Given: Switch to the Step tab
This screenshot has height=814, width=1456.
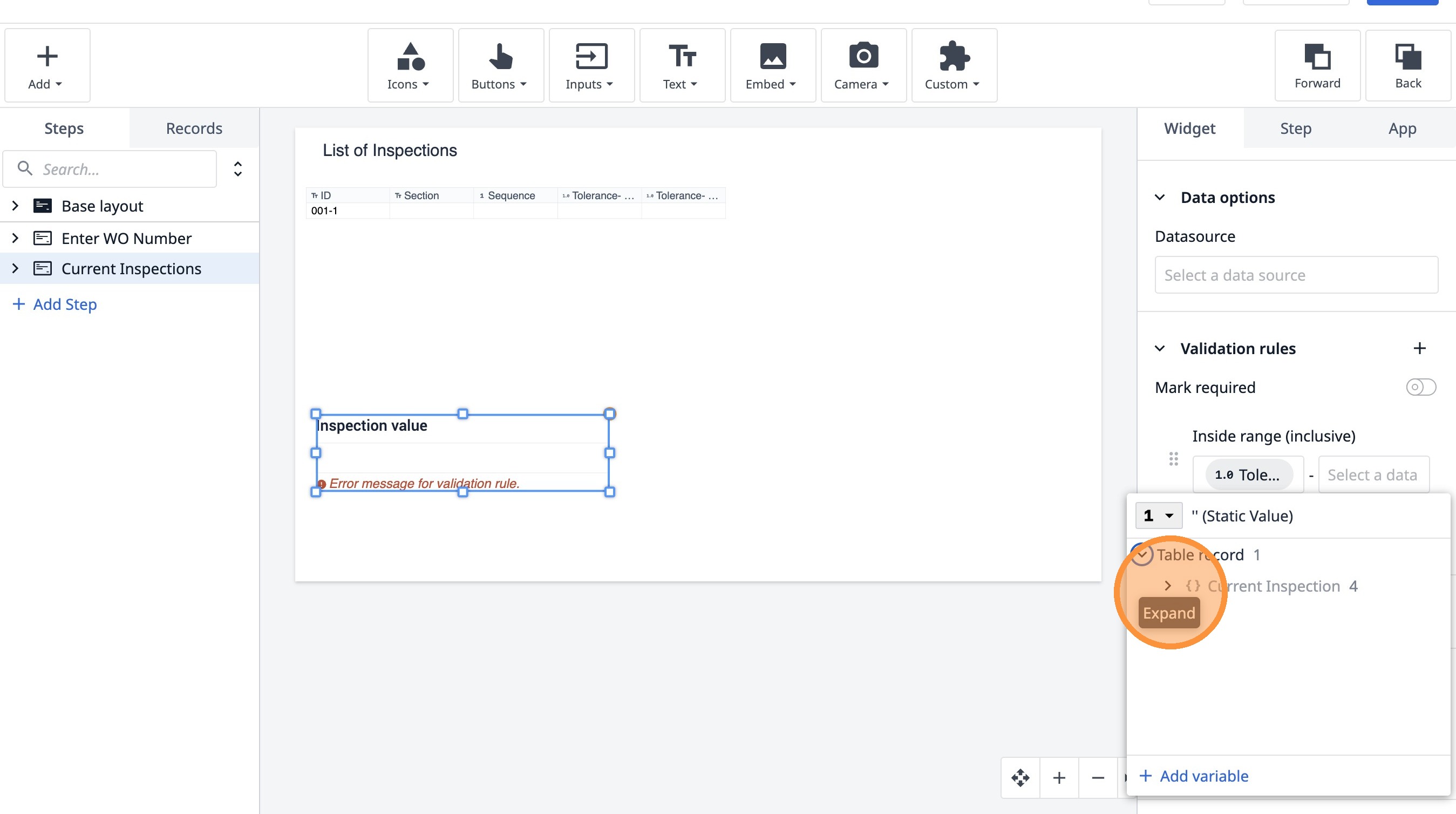Looking at the screenshot, I should (1296, 128).
